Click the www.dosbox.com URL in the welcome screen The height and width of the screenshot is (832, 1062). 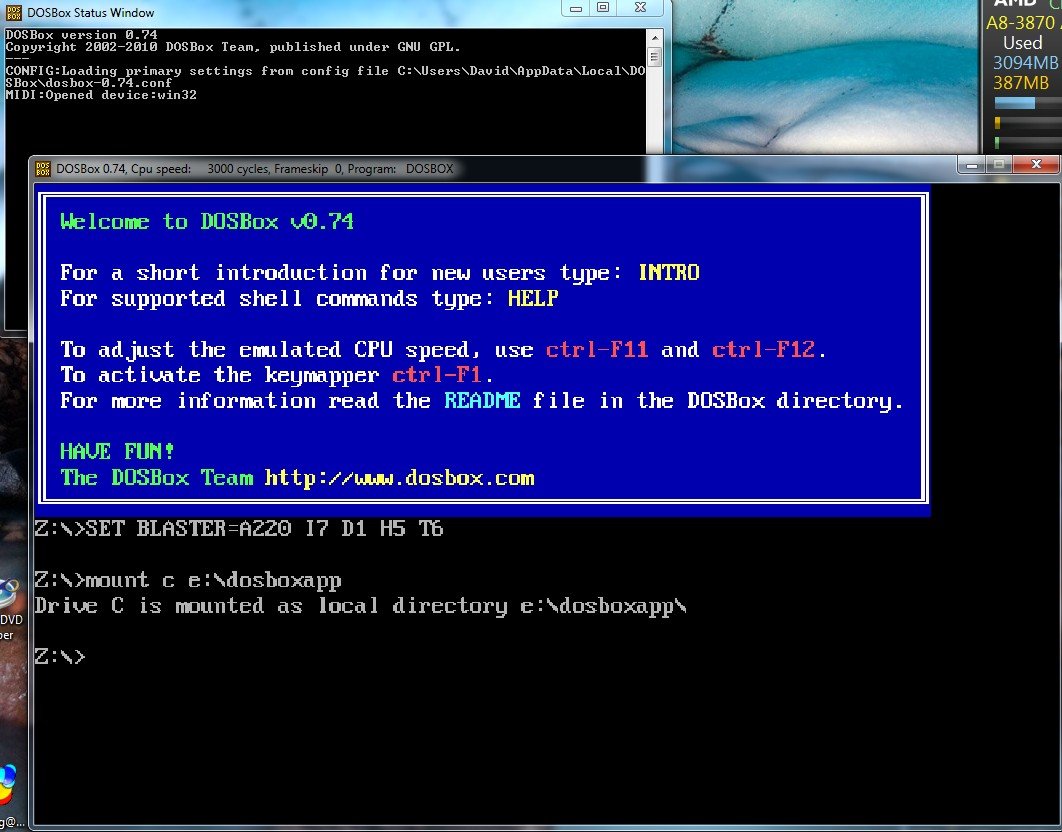(x=399, y=478)
